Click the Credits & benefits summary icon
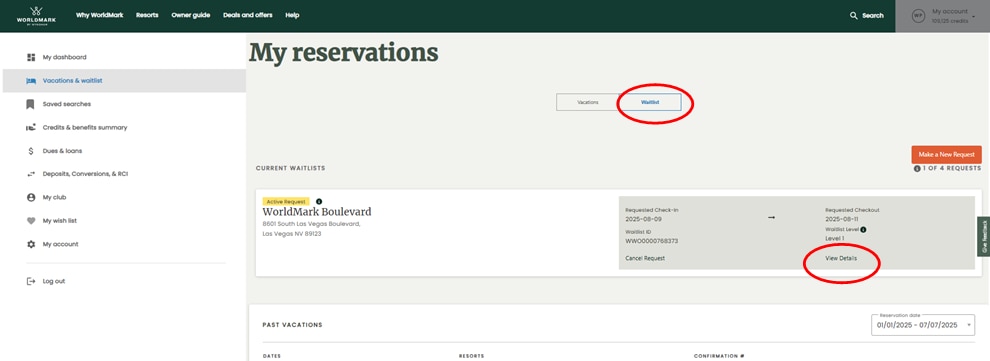This screenshot has height=361, width=990. tap(31, 127)
